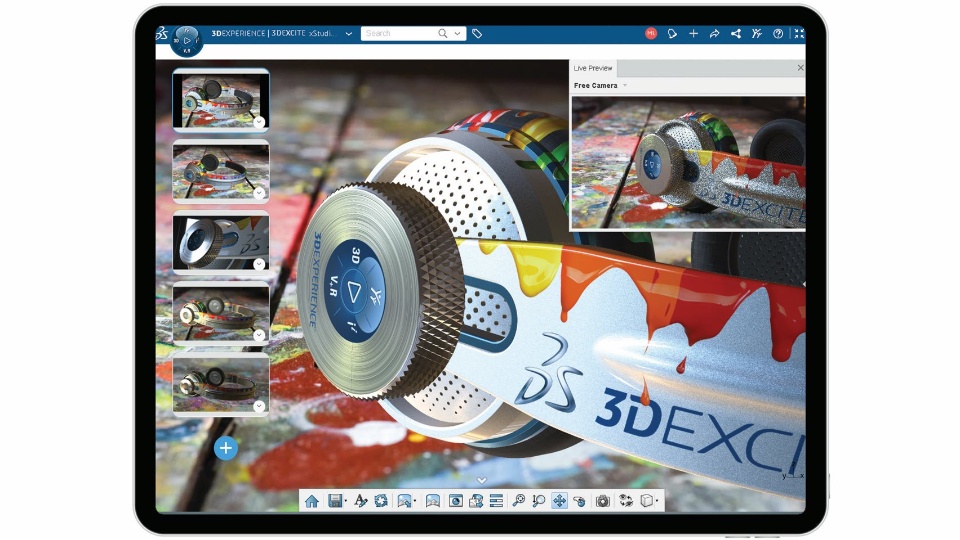Screen dimensions: 960x540
Task: Expand the Save options dropdown arrow
Action: (x=346, y=501)
